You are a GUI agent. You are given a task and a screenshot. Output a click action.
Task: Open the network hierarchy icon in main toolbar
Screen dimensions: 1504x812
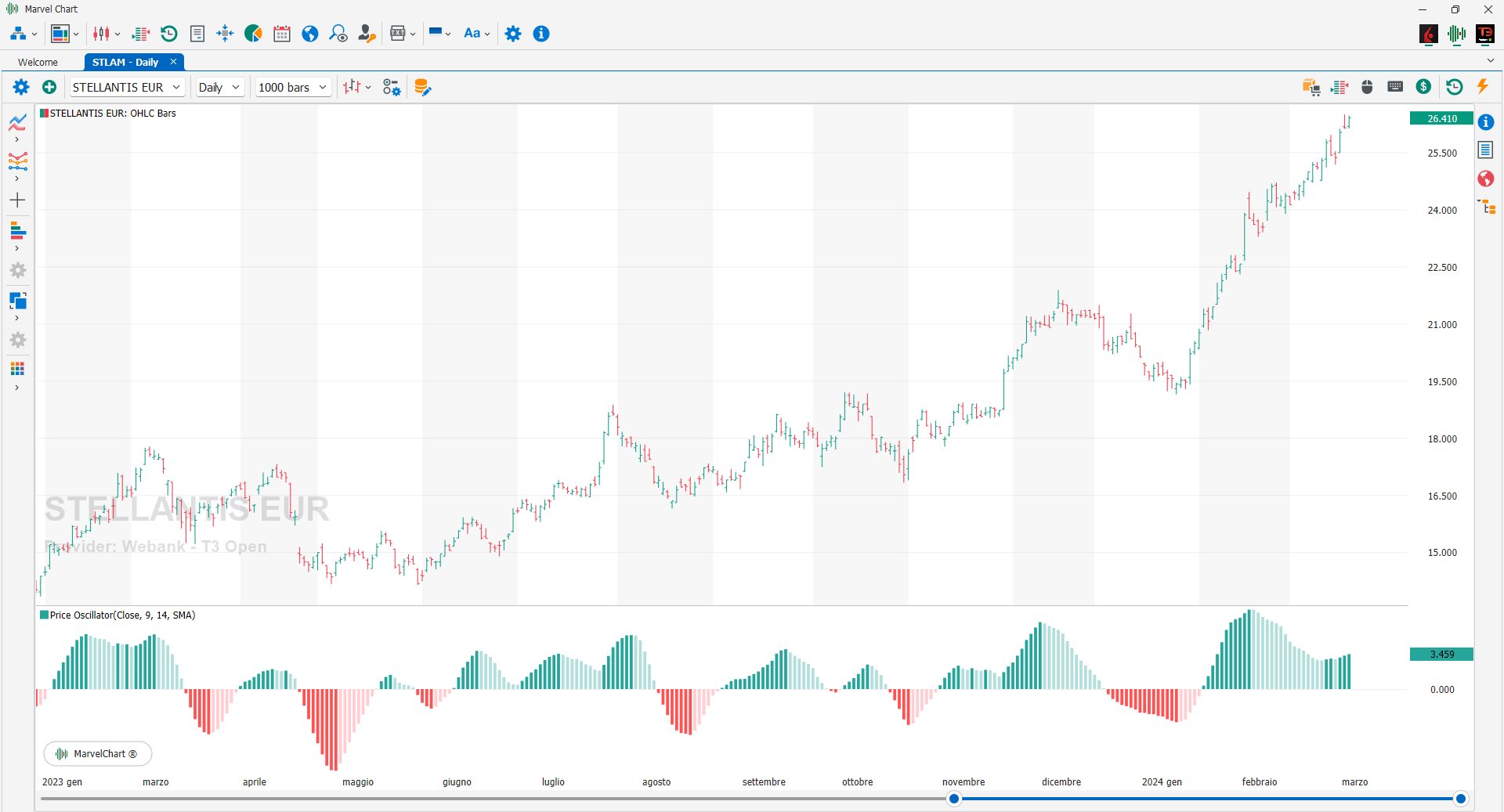(x=17, y=34)
